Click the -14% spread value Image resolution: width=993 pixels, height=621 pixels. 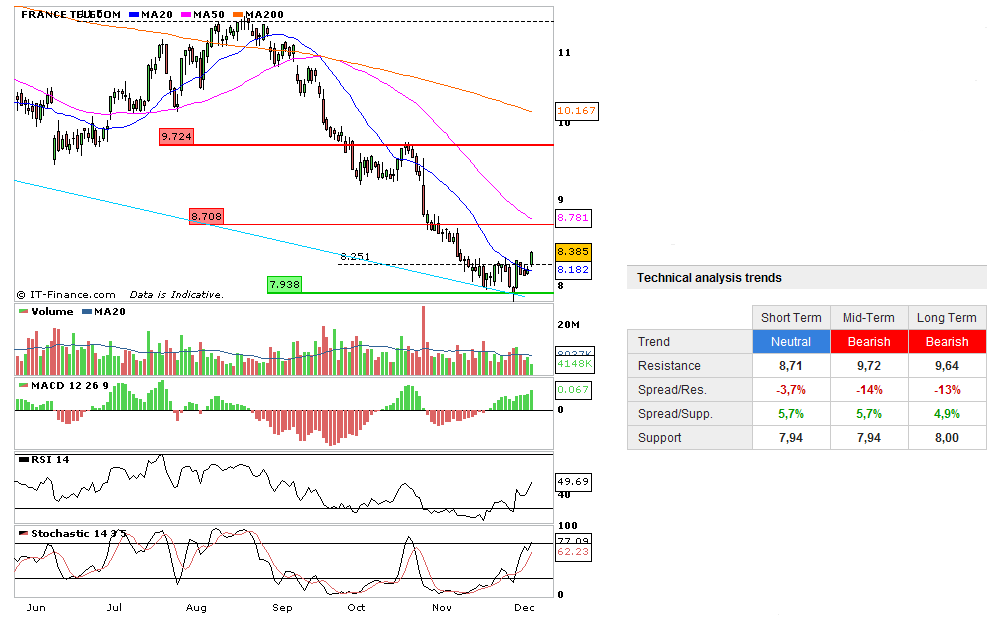click(x=869, y=390)
